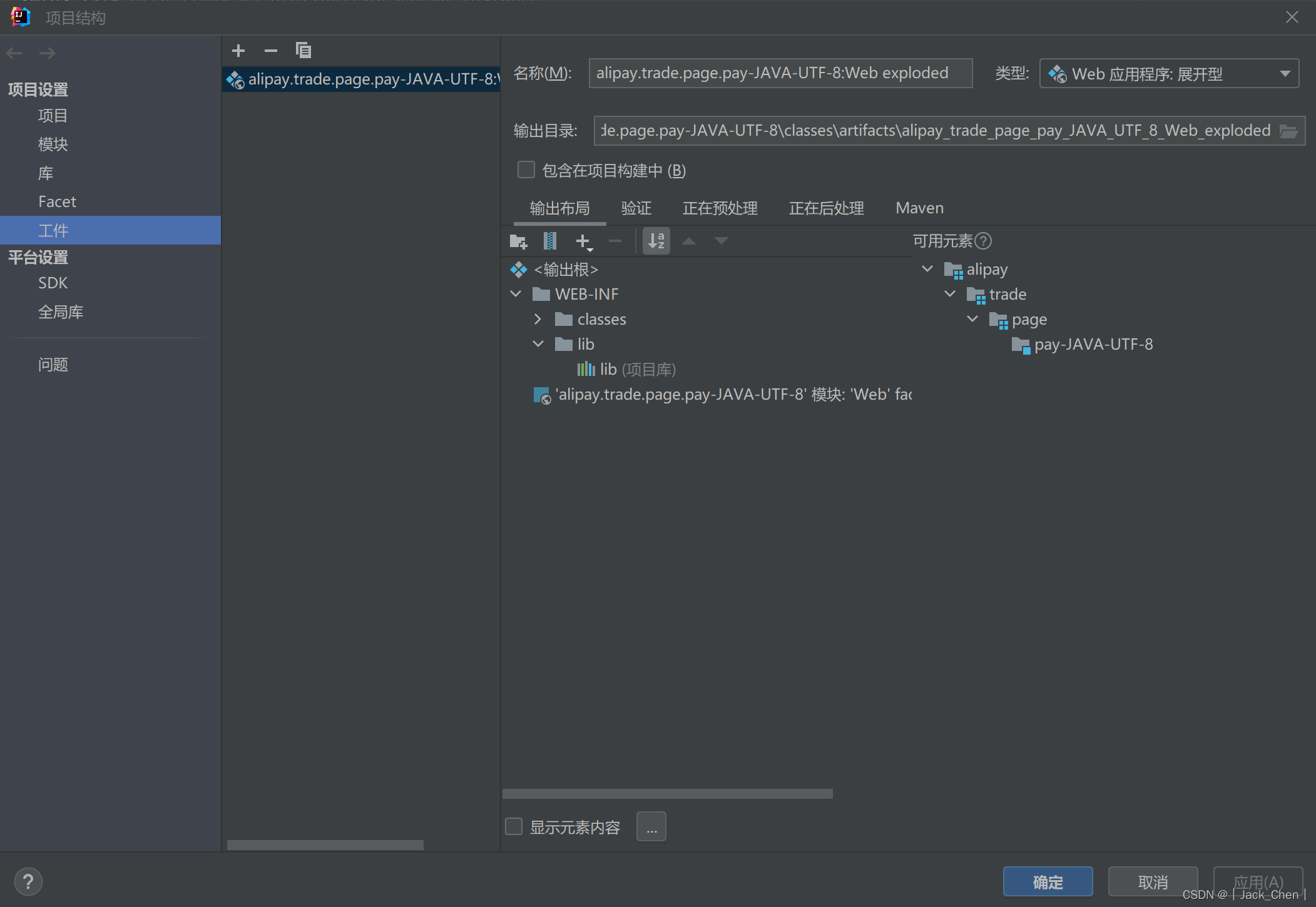Click the add artifact plus icon
The width and height of the screenshot is (1316, 907).
pos(238,51)
